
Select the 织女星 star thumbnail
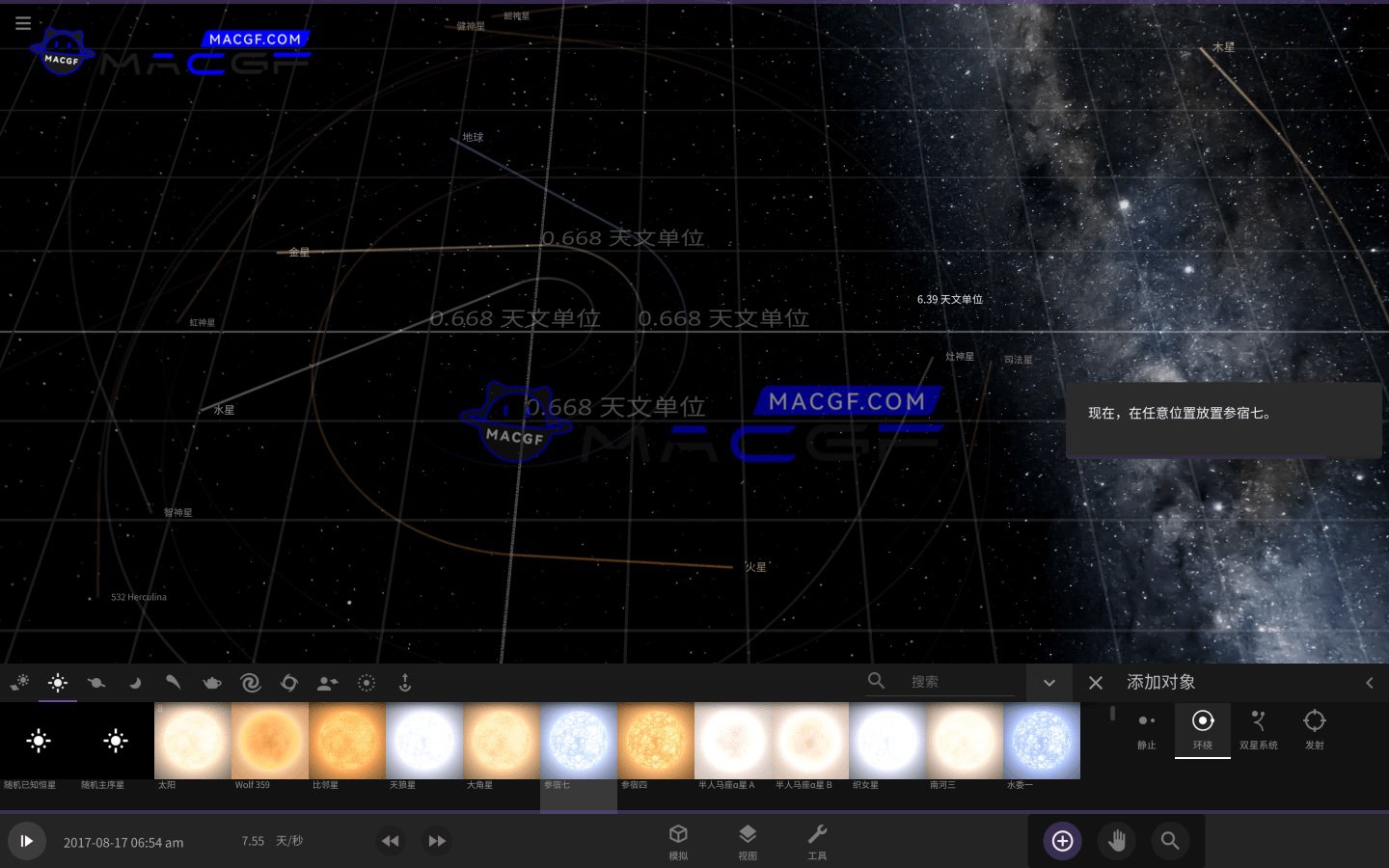[x=887, y=741]
